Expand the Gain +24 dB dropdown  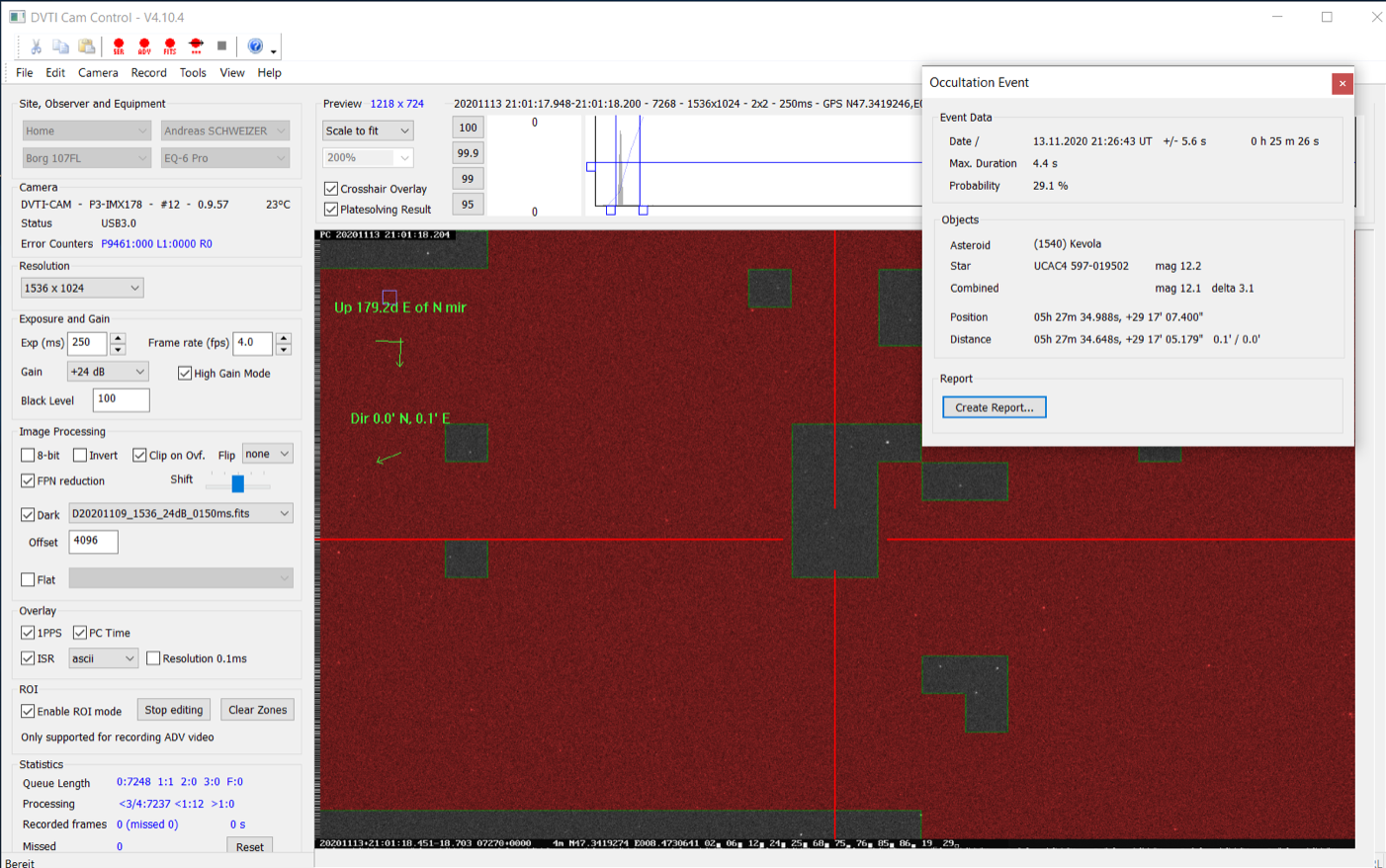tap(107, 372)
